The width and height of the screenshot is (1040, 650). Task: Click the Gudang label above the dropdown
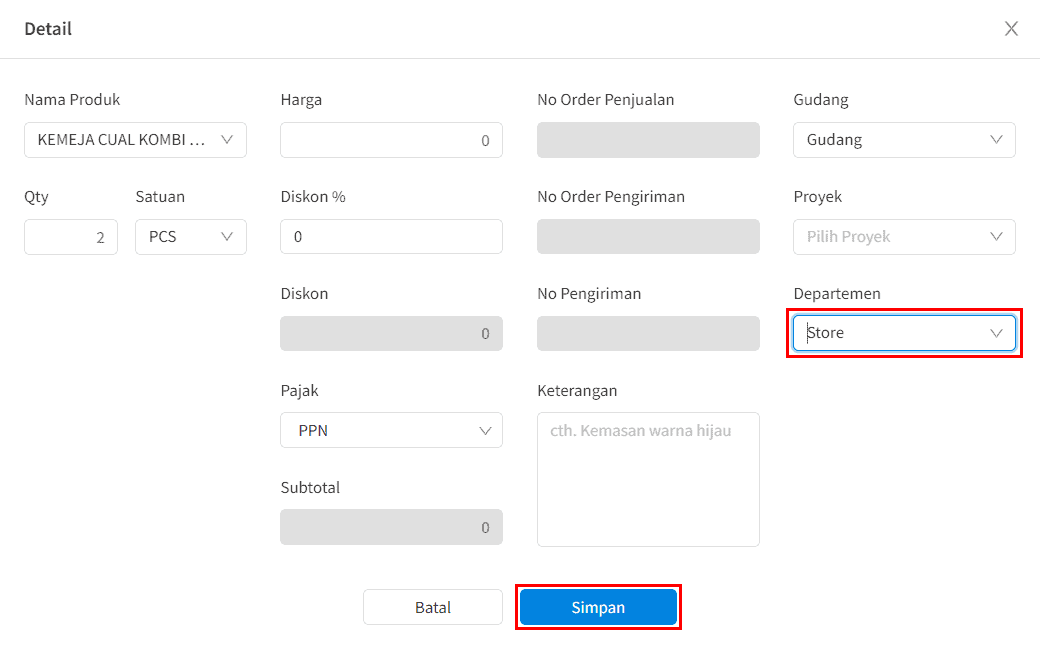click(820, 99)
